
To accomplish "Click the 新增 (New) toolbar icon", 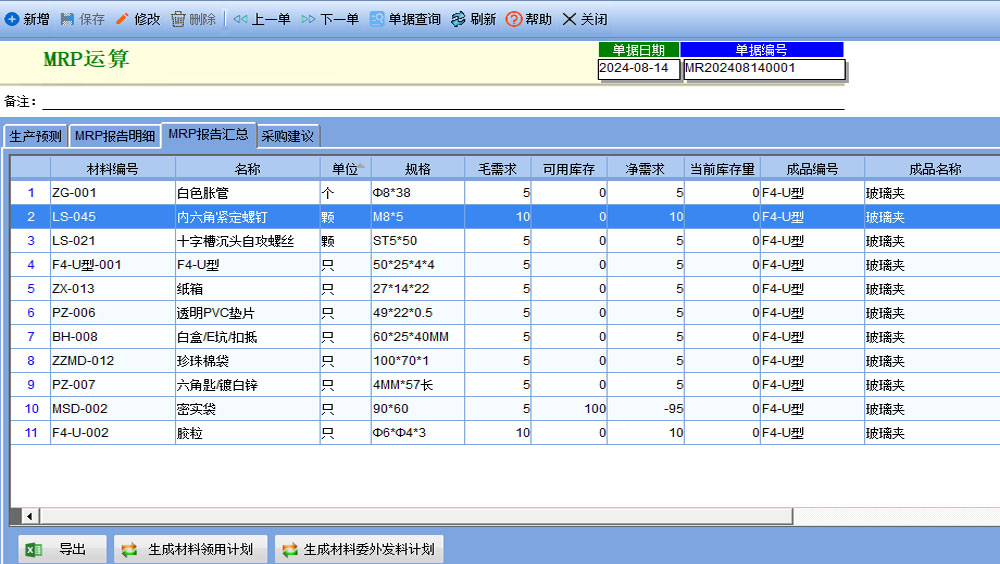I will click(x=12, y=19).
